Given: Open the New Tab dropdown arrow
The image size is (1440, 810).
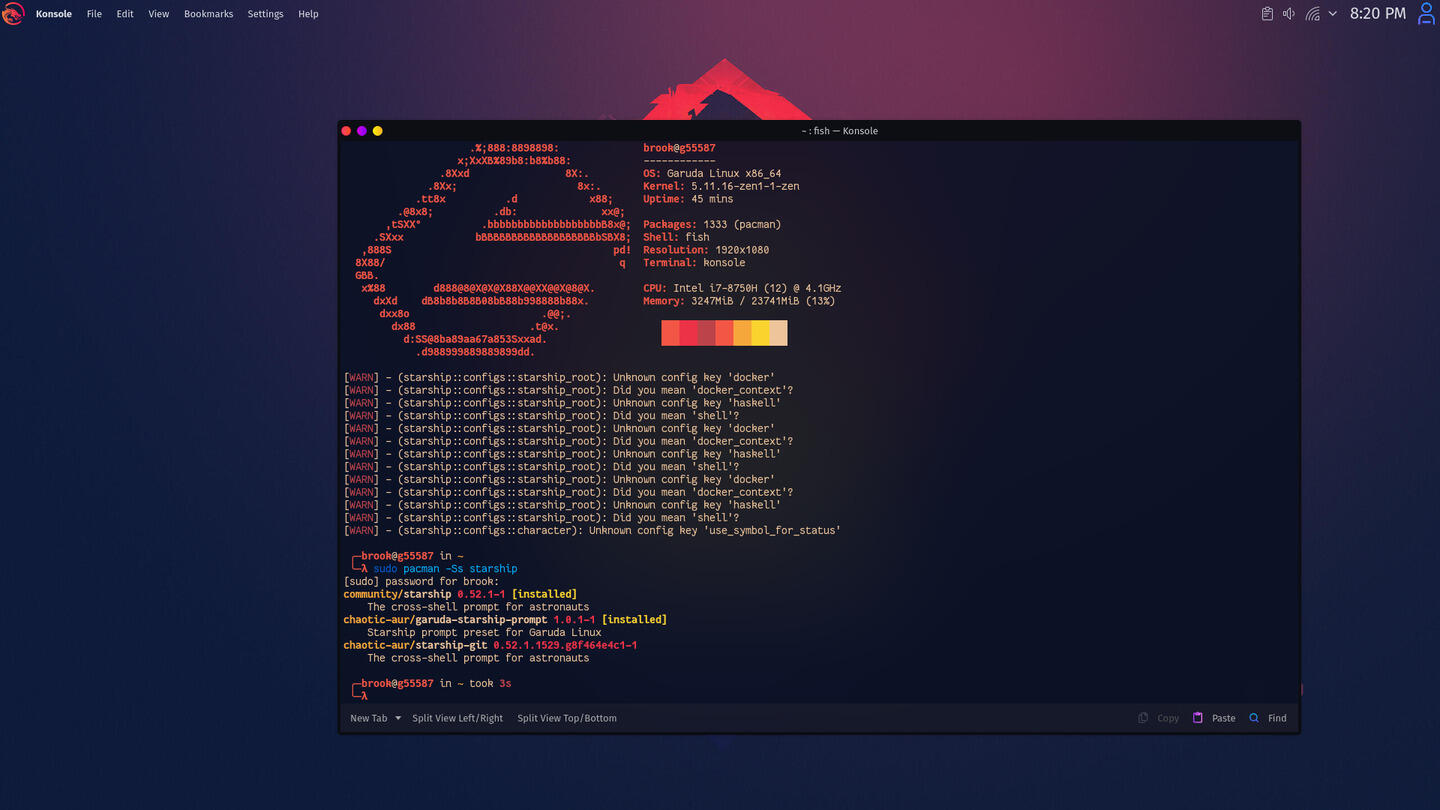Looking at the screenshot, I should pos(398,718).
